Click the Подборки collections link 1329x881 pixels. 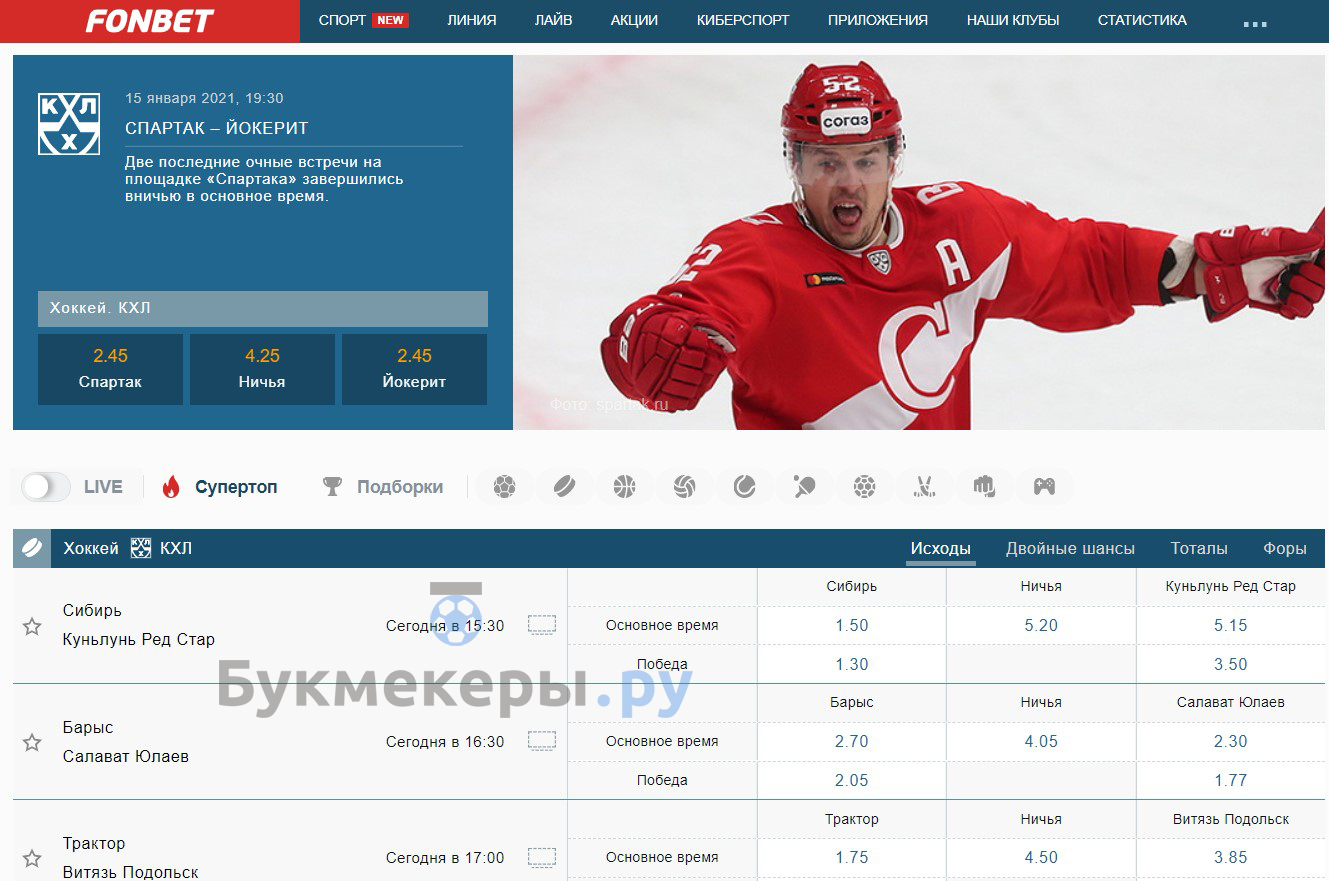[399, 487]
